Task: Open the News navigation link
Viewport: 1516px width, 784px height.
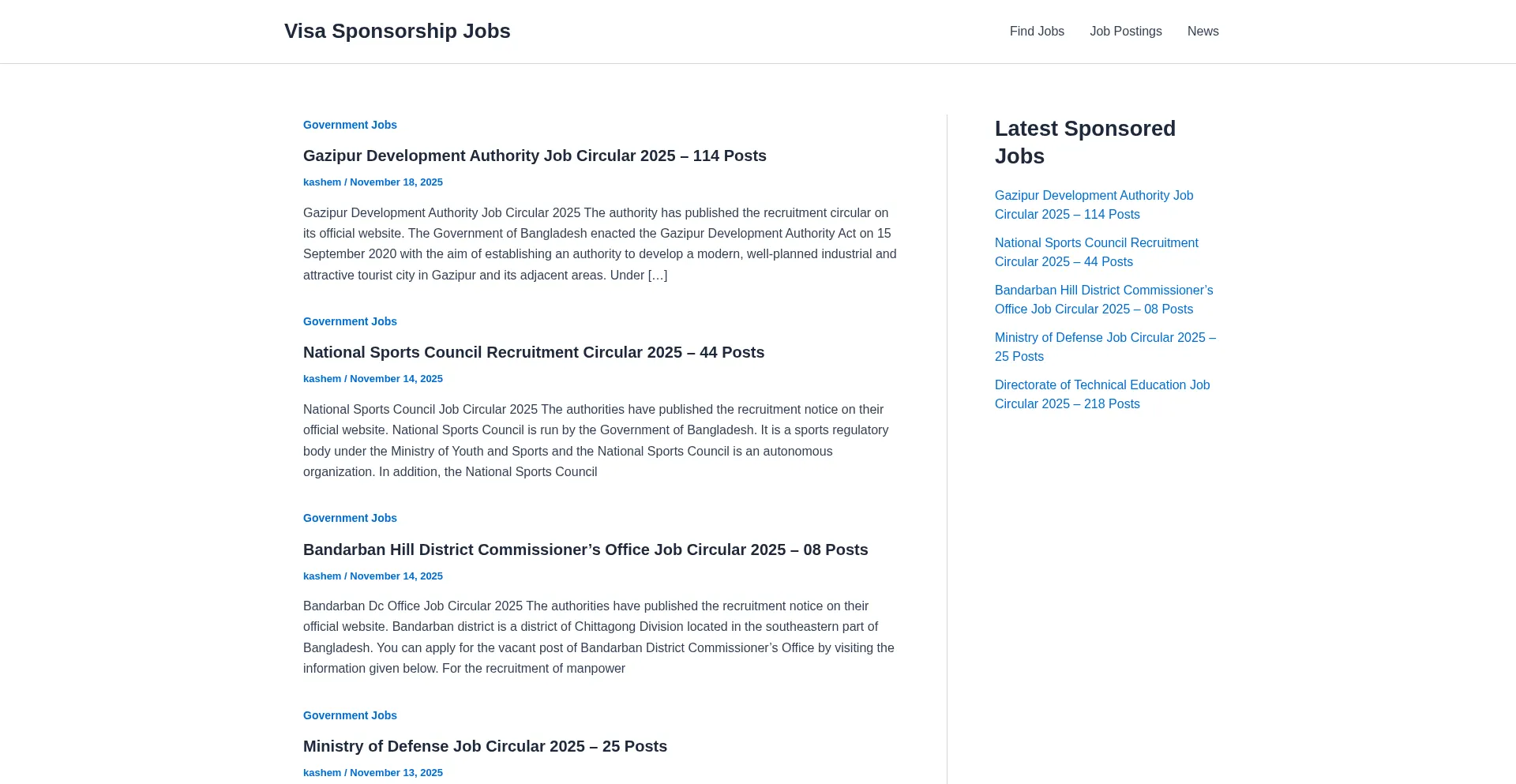Action: point(1203,32)
